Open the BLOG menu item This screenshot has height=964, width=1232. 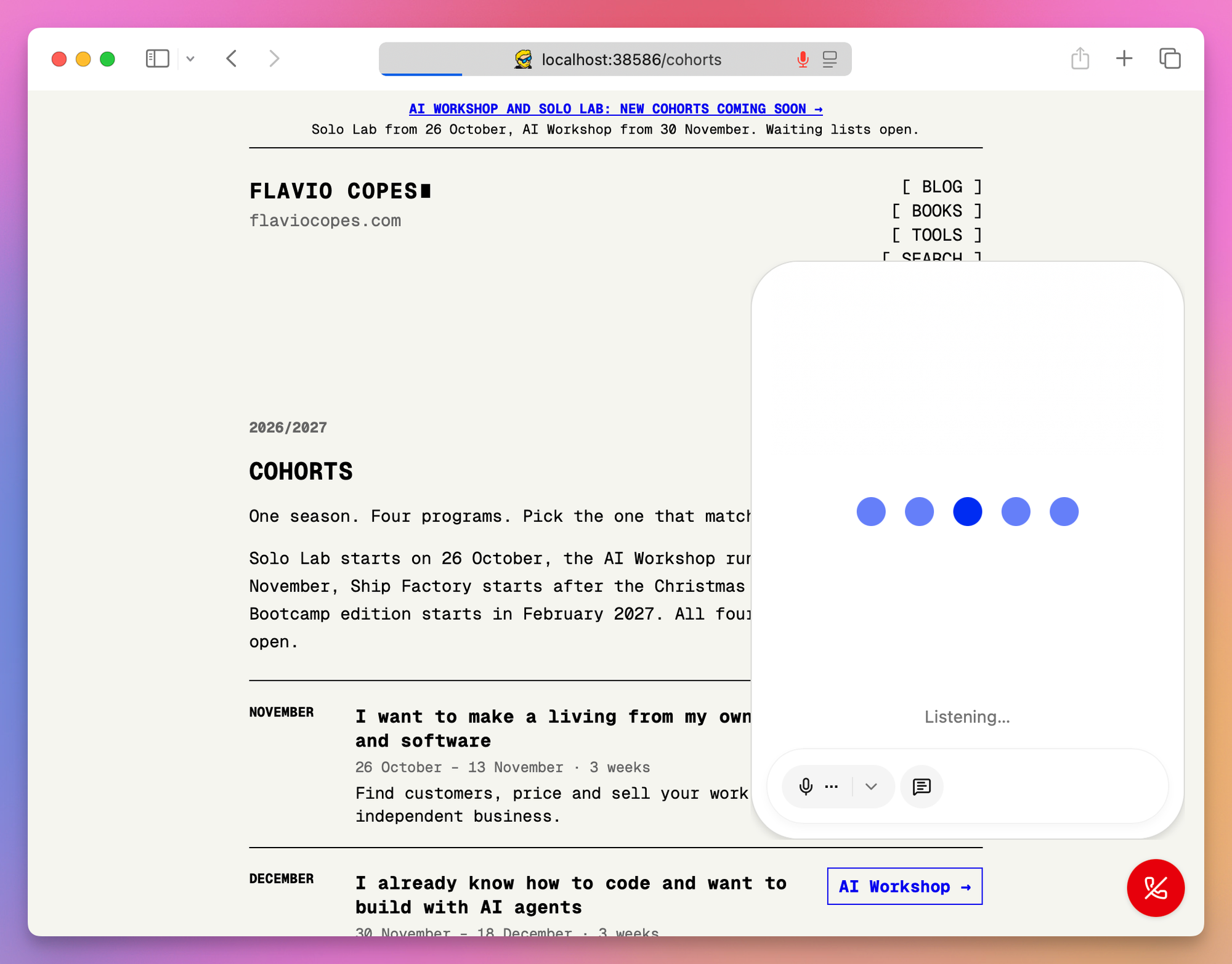[x=942, y=187]
